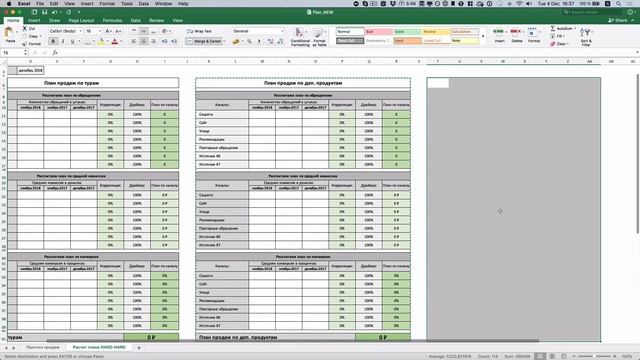
Task: Apply percent style number format
Action: pos(249,41)
